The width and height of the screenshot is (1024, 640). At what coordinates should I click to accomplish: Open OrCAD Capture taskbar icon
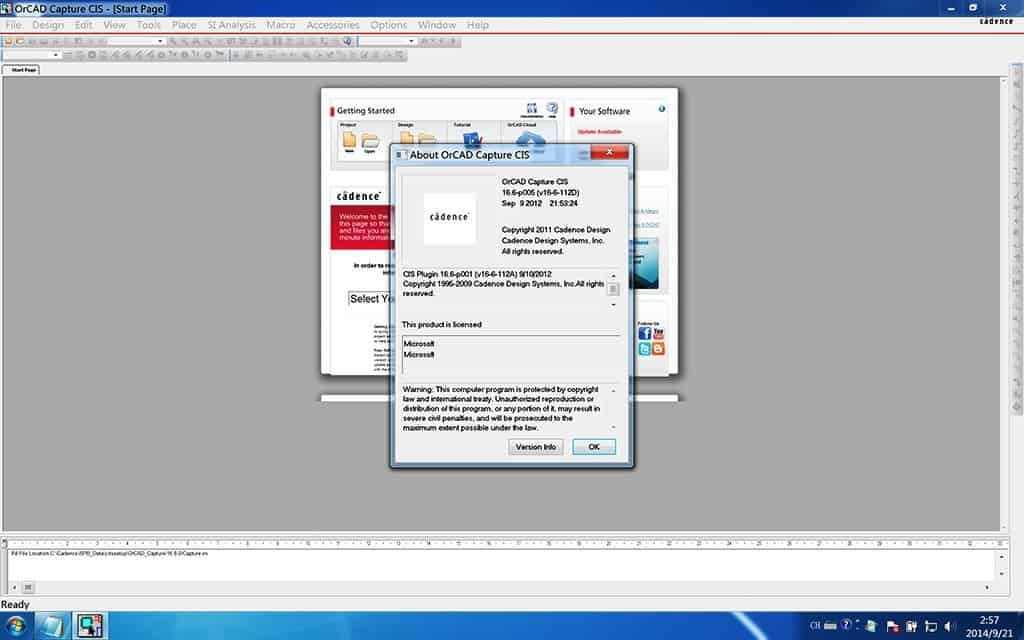89,626
